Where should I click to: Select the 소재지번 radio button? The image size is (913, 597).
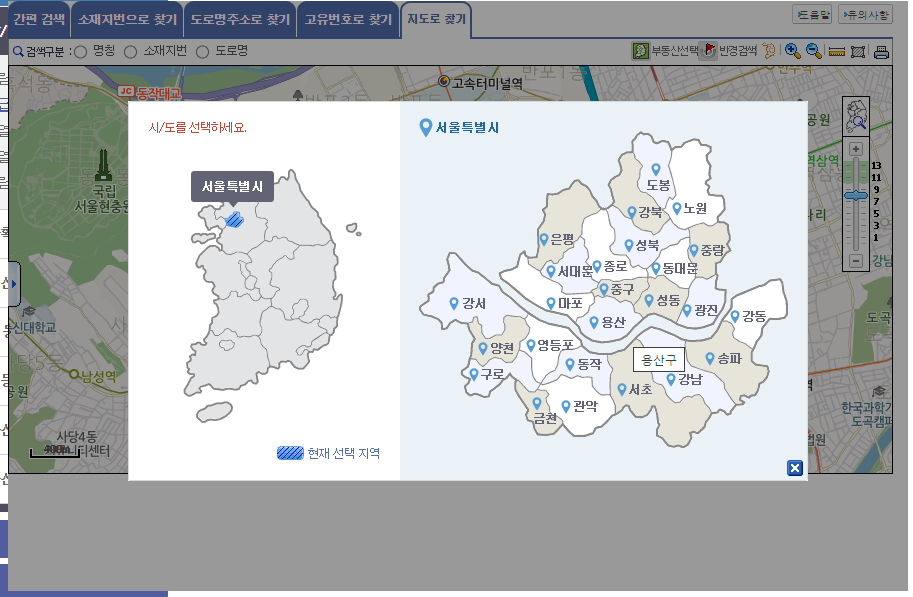click(130, 52)
